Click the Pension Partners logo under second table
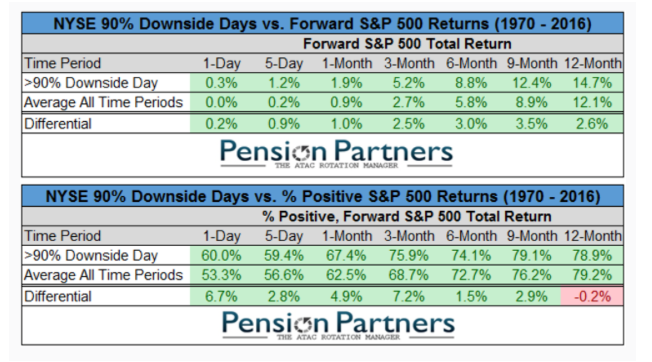Screen dimensions: 652x362 (x=338, y=325)
